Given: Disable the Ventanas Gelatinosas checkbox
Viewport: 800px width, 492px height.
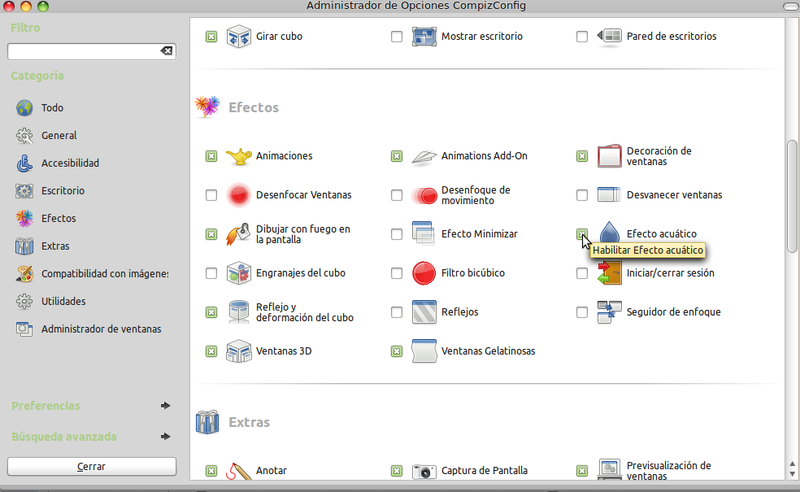Looking at the screenshot, I should point(397,351).
